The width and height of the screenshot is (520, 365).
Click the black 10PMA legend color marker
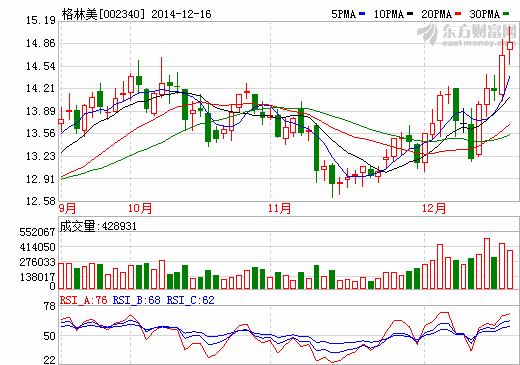pos(410,14)
